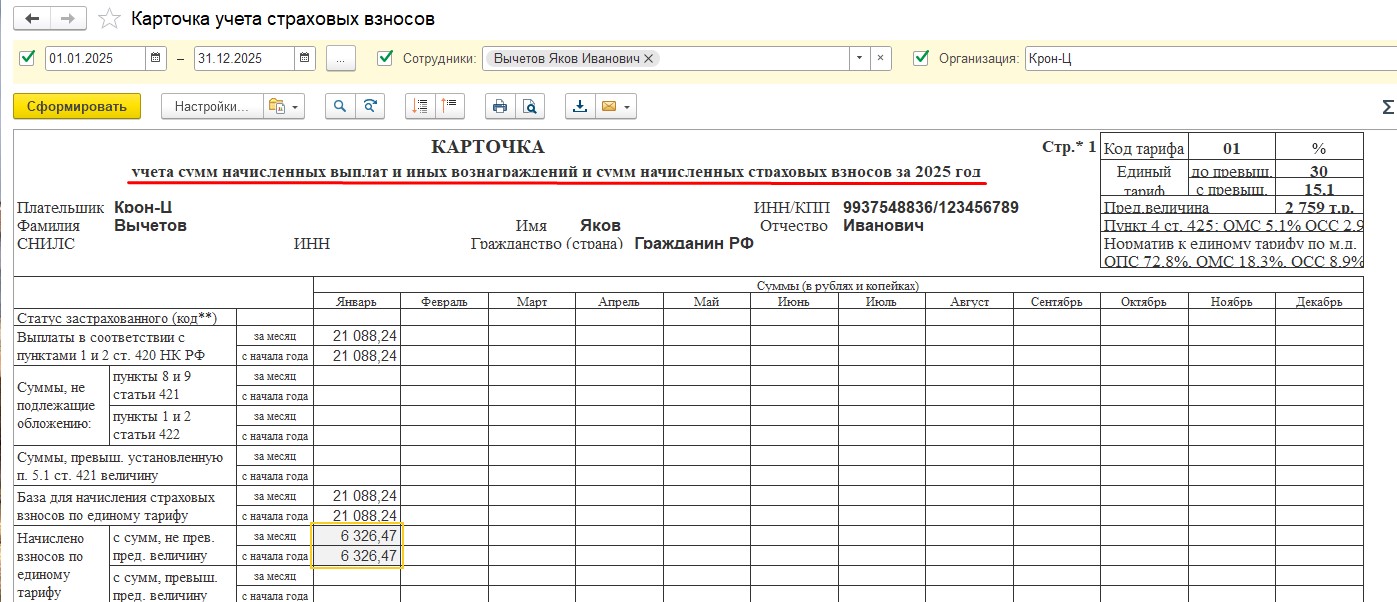Image resolution: width=1397 pixels, height=602 pixels.
Task: Select the Декабрь column header
Action: pos(1319,301)
